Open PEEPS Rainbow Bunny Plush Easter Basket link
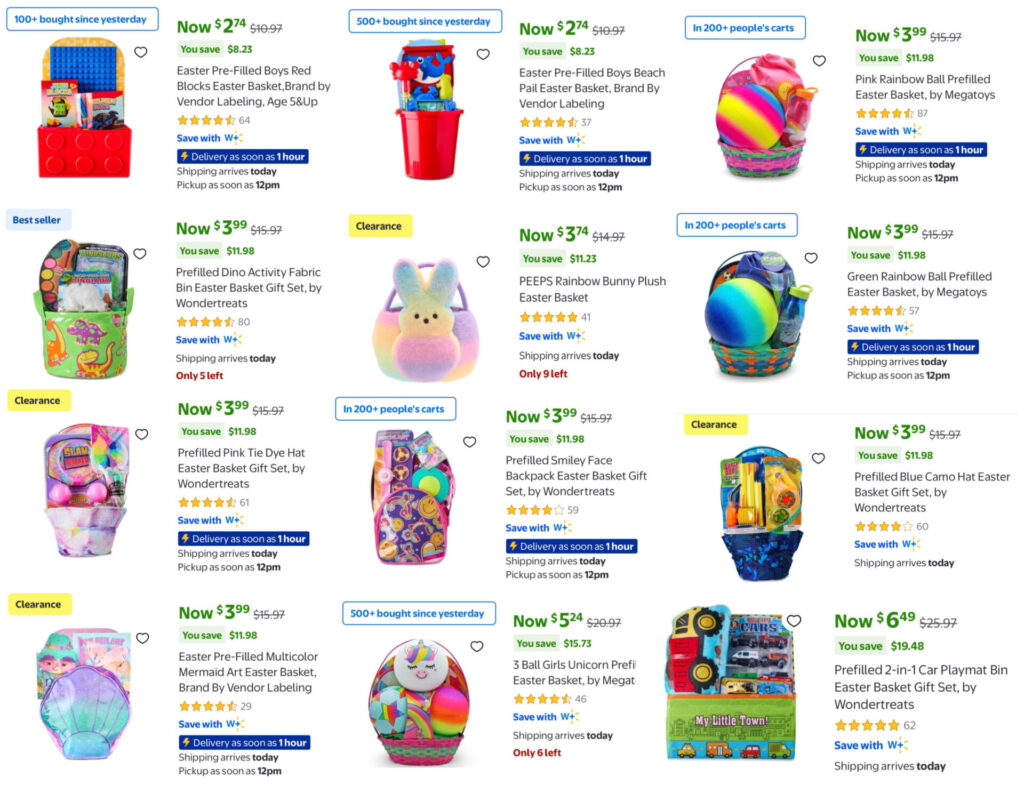Screen dimensions: 1024x809 pos(592,289)
